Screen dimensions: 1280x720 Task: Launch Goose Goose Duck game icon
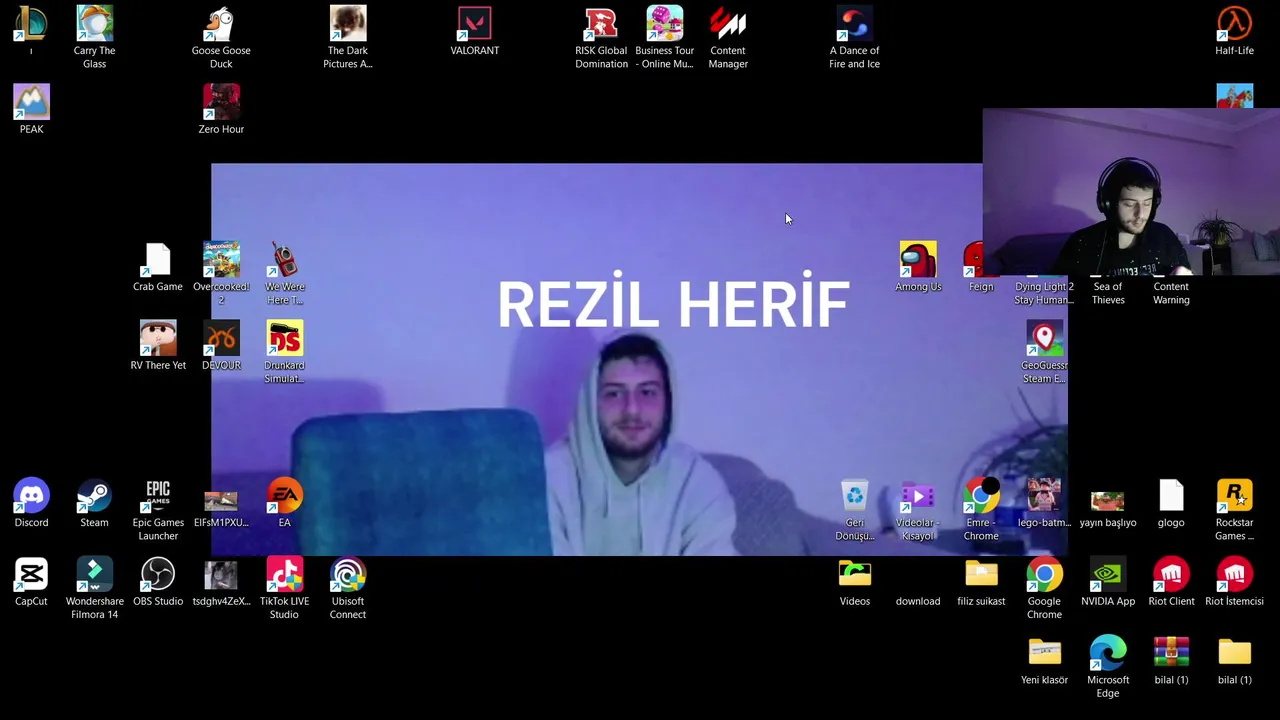tap(221, 24)
